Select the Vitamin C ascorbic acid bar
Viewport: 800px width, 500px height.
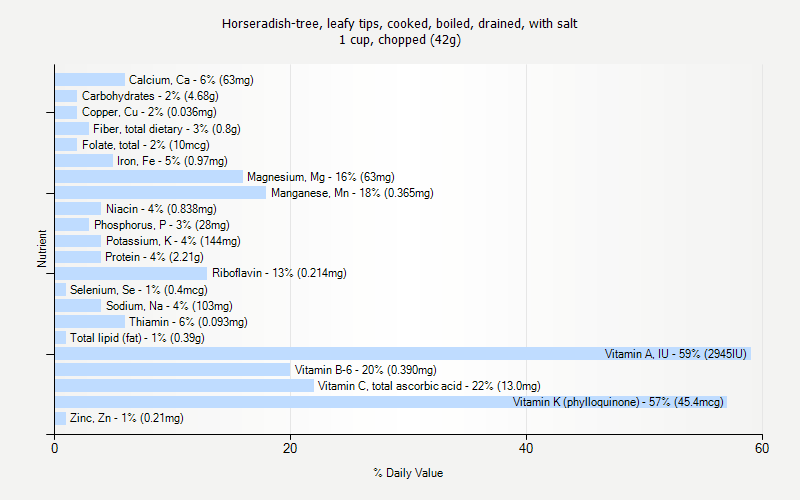pyautogui.click(x=184, y=386)
